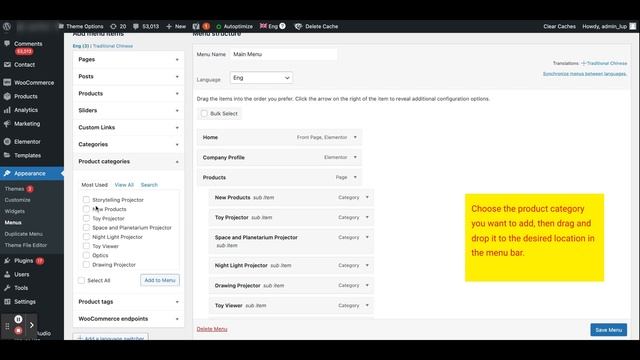Open Customize submenu item
Screen dimensions: 640x360
tap(18, 200)
